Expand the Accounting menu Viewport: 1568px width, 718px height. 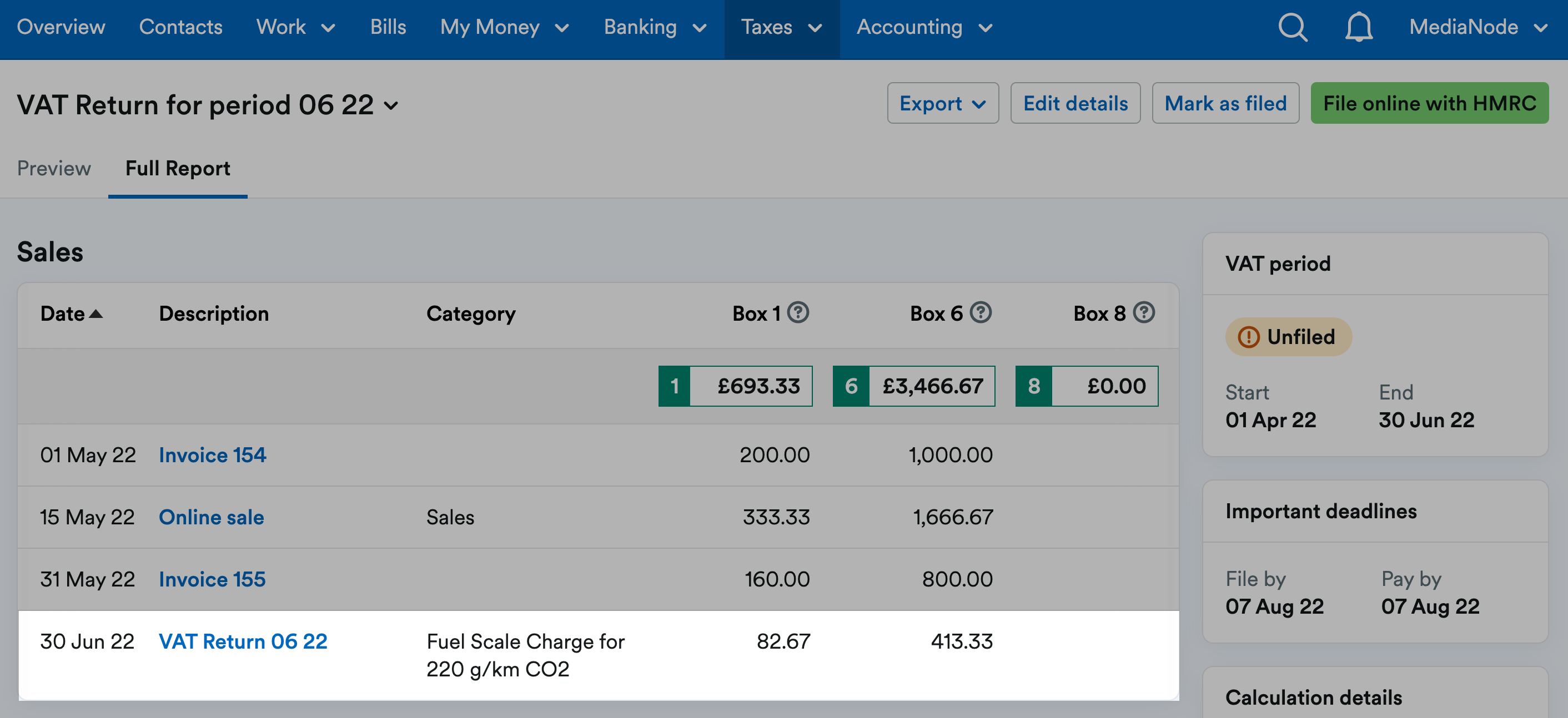pos(924,27)
